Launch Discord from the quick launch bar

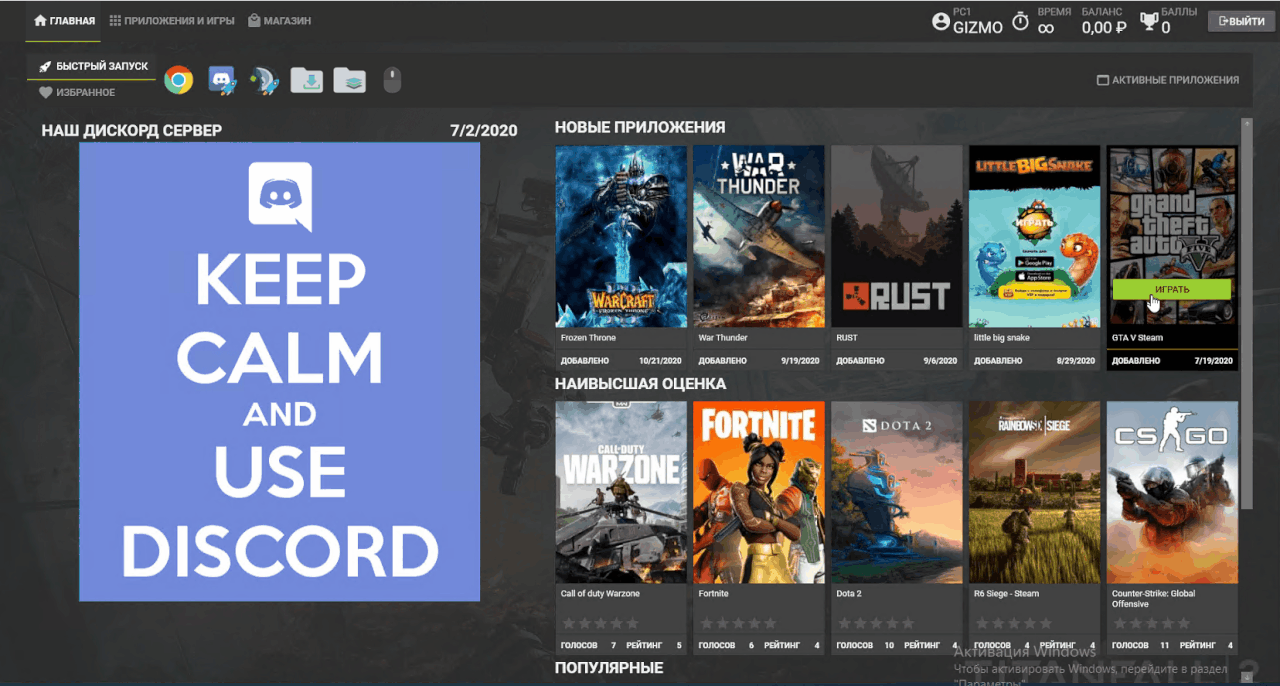pos(221,80)
